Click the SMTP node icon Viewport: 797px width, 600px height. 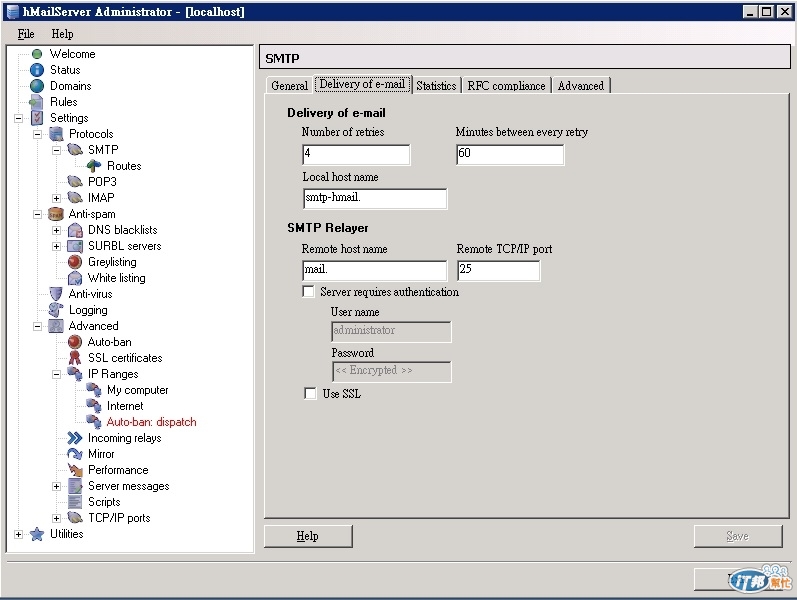click(75, 150)
